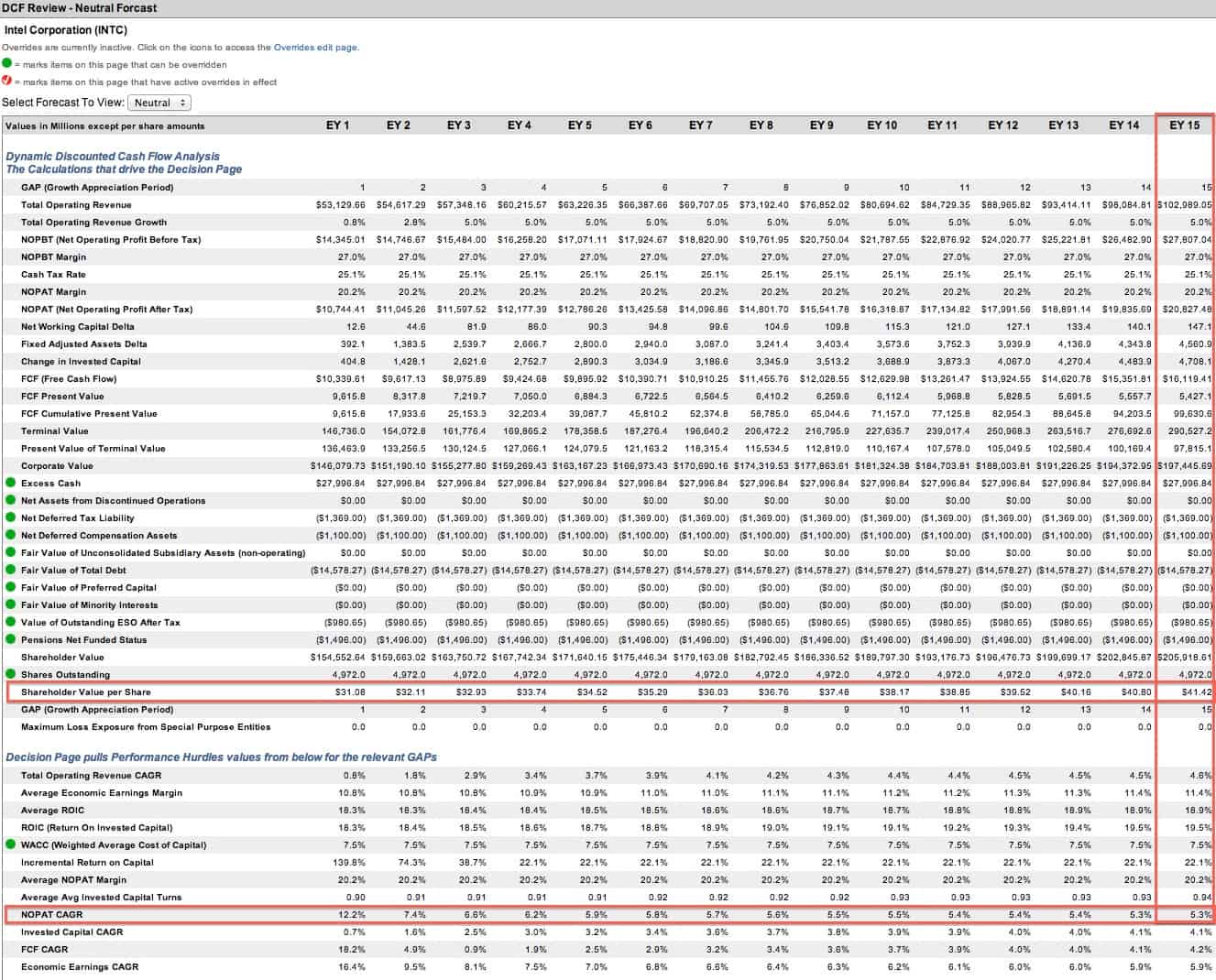Click the Intel Corporation (INTC) heading
Viewport: 1216px width, 980px height.
click(65, 30)
